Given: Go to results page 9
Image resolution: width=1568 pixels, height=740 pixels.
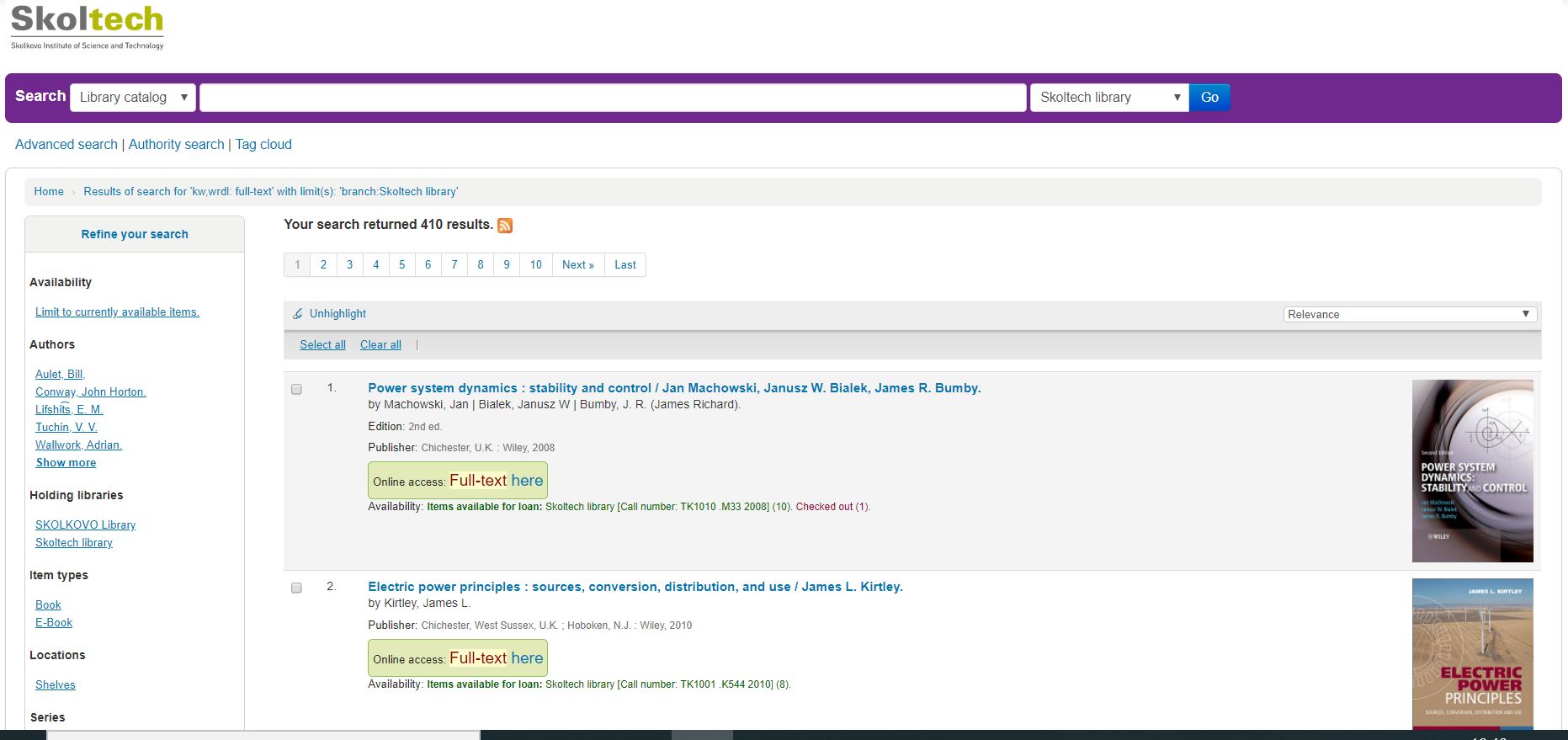Looking at the screenshot, I should 507,264.
